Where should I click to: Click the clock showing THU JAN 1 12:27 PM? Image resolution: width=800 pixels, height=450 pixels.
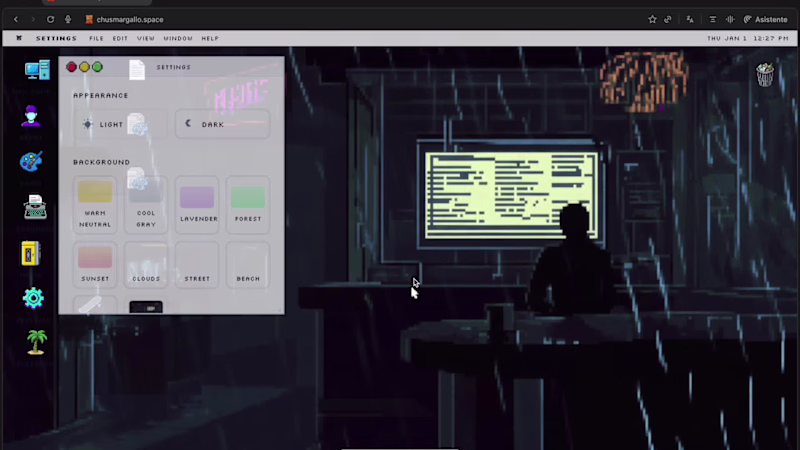tap(747, 38)
